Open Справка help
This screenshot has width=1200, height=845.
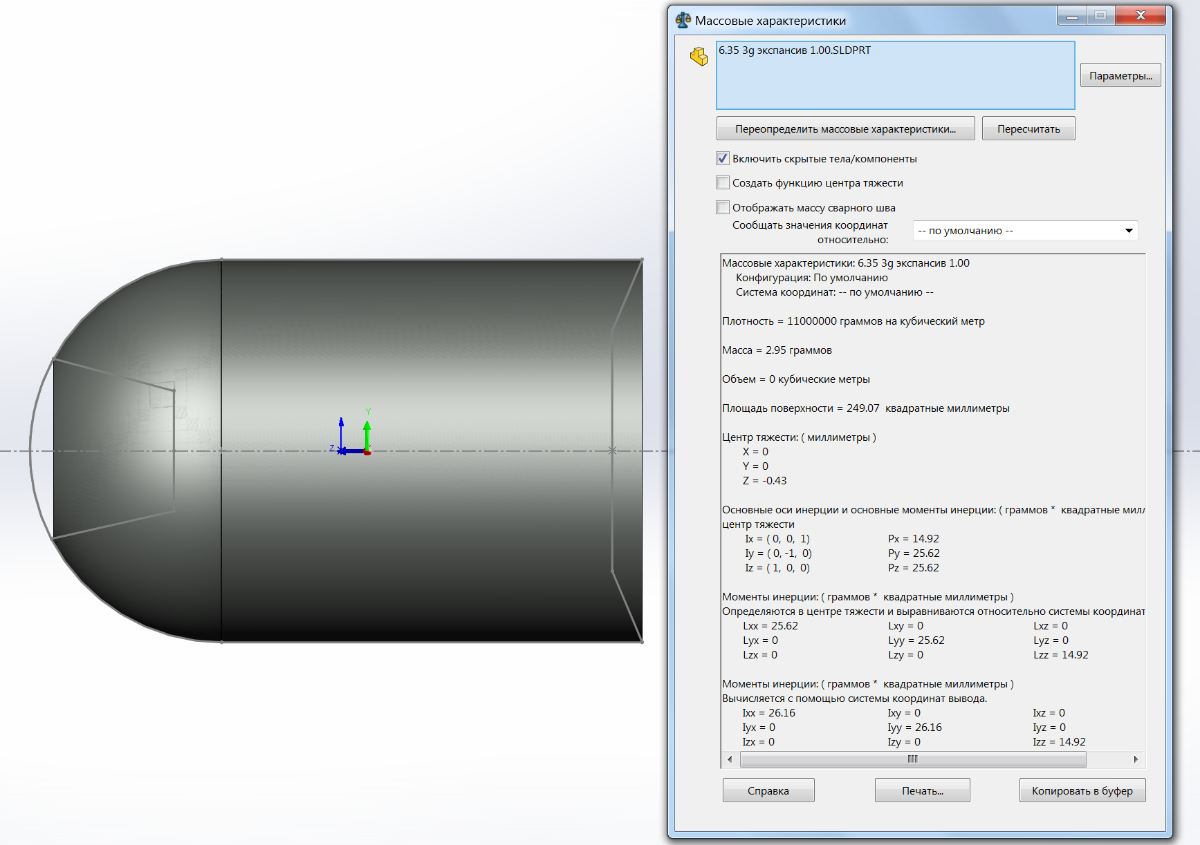point(768,791)
